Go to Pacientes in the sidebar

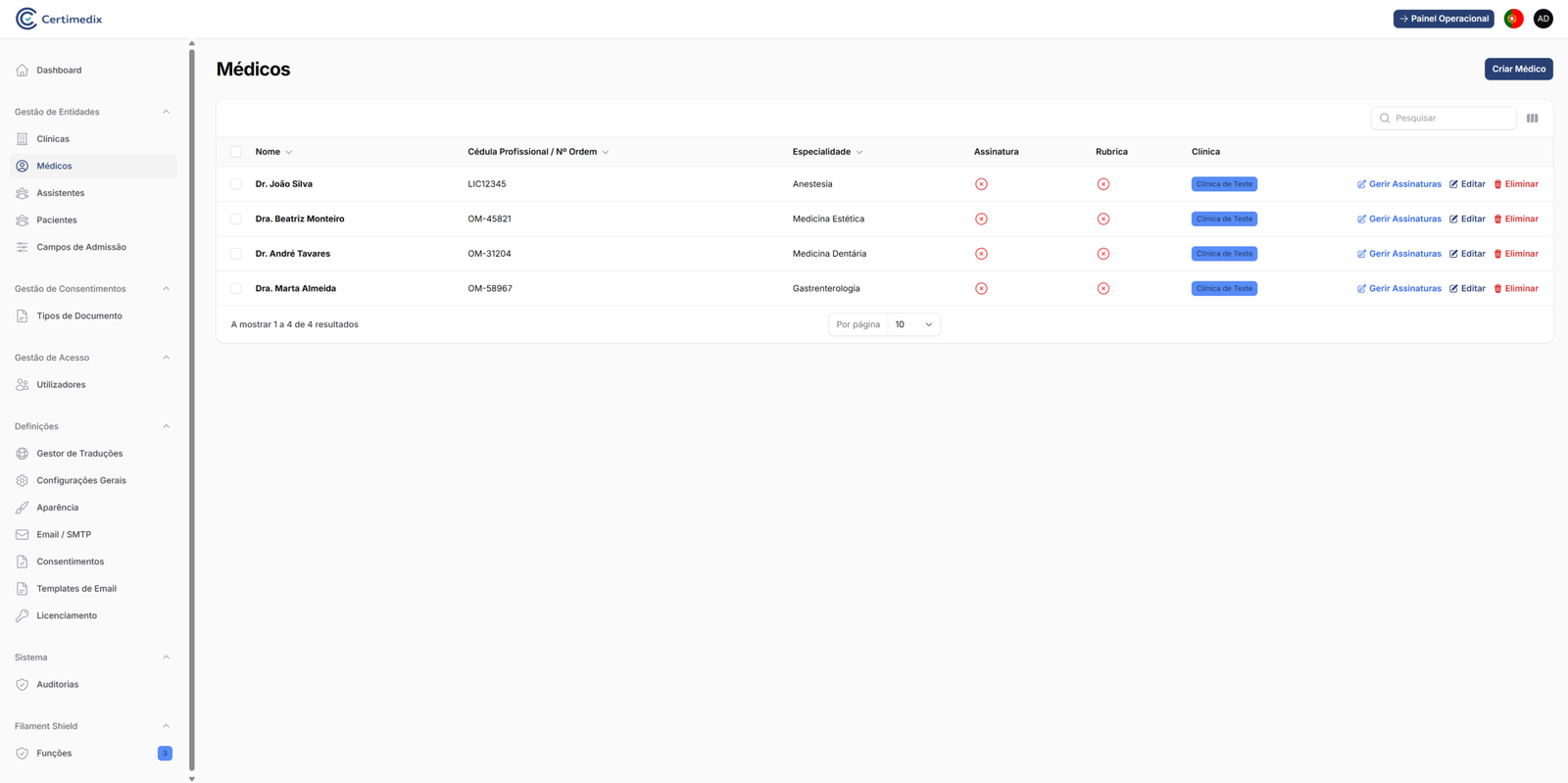(57, 220)
